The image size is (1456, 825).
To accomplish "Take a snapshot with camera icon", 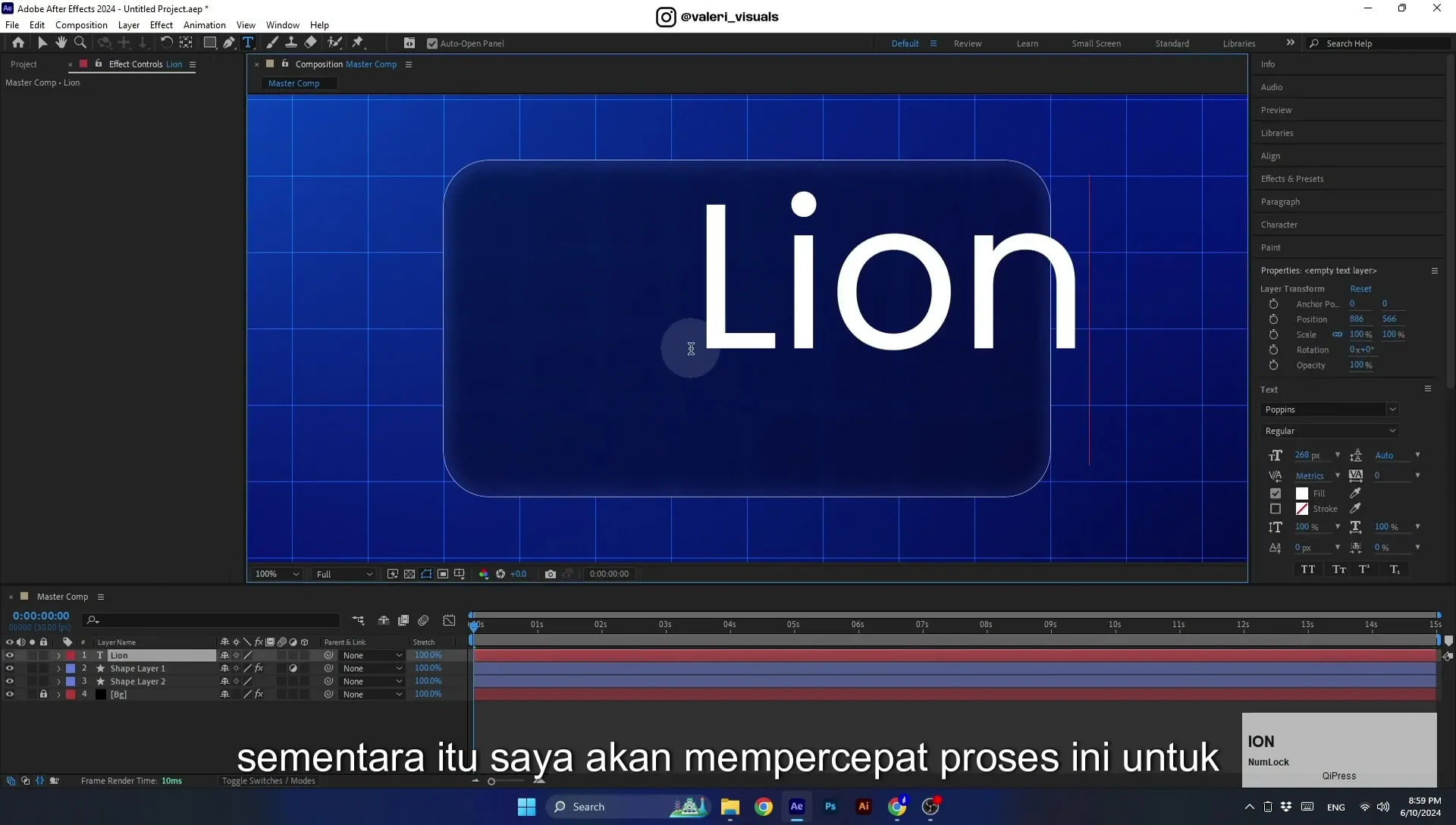I will click(551, 574).
